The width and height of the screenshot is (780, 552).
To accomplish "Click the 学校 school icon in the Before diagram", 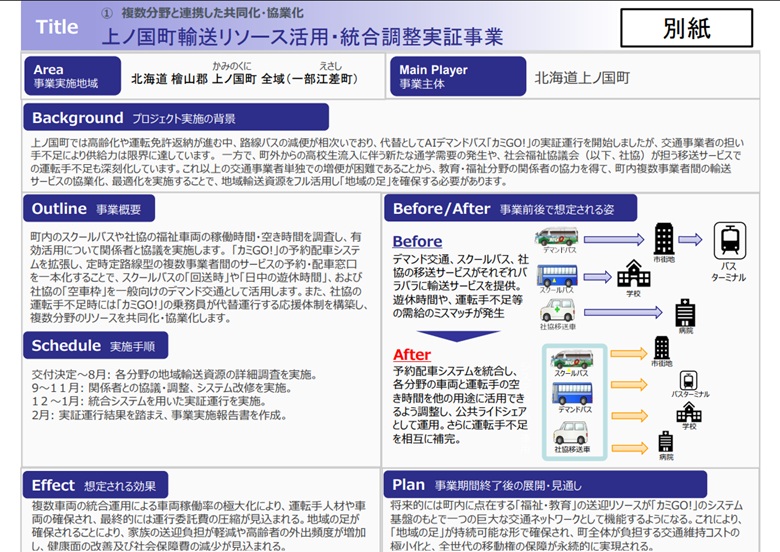I will [x=633, y=274].
